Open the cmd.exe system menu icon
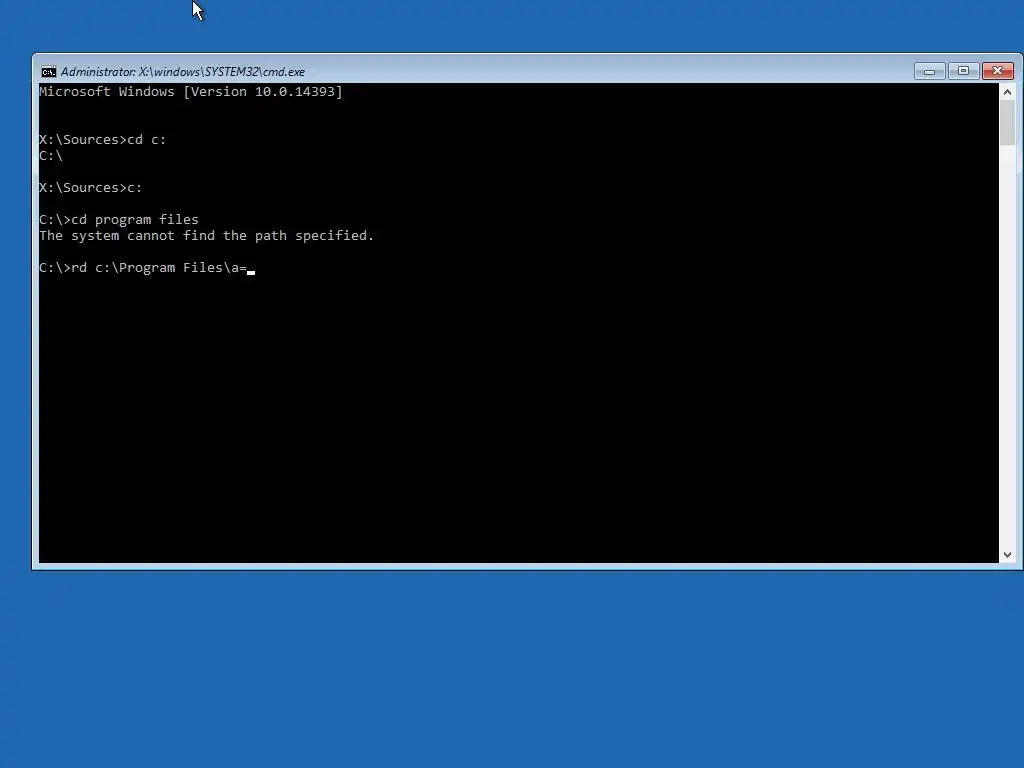Viewport: 1024px width, 768px height. pyautogui.click(x=48, y=72)
